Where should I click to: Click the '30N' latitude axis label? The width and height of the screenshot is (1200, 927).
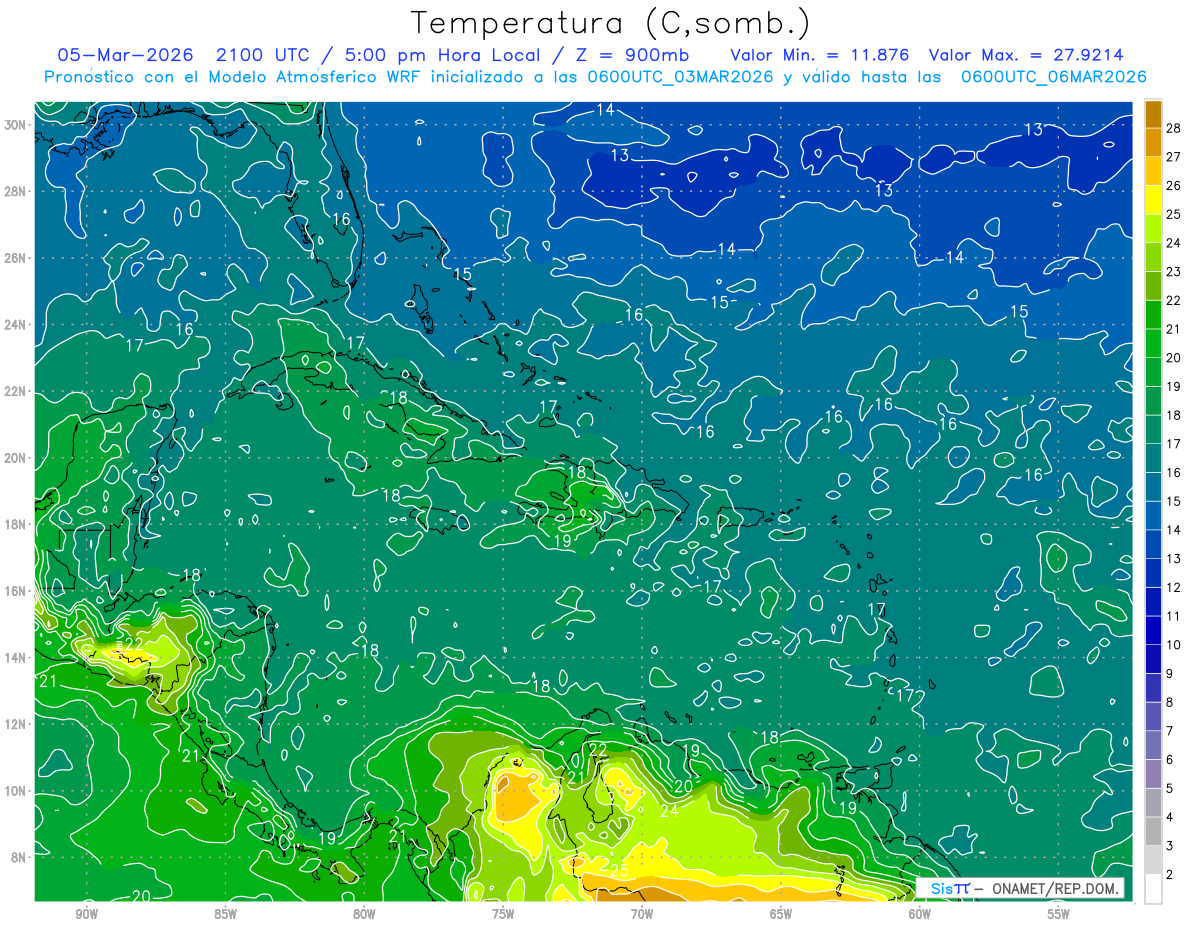pyautogui.click(x=14, y=125)
